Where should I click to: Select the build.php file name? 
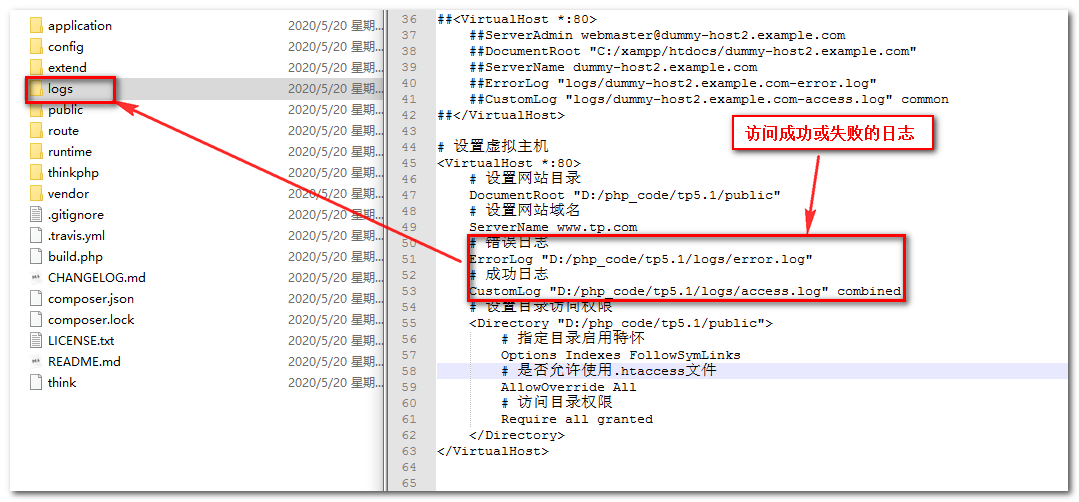coord(75,257)
